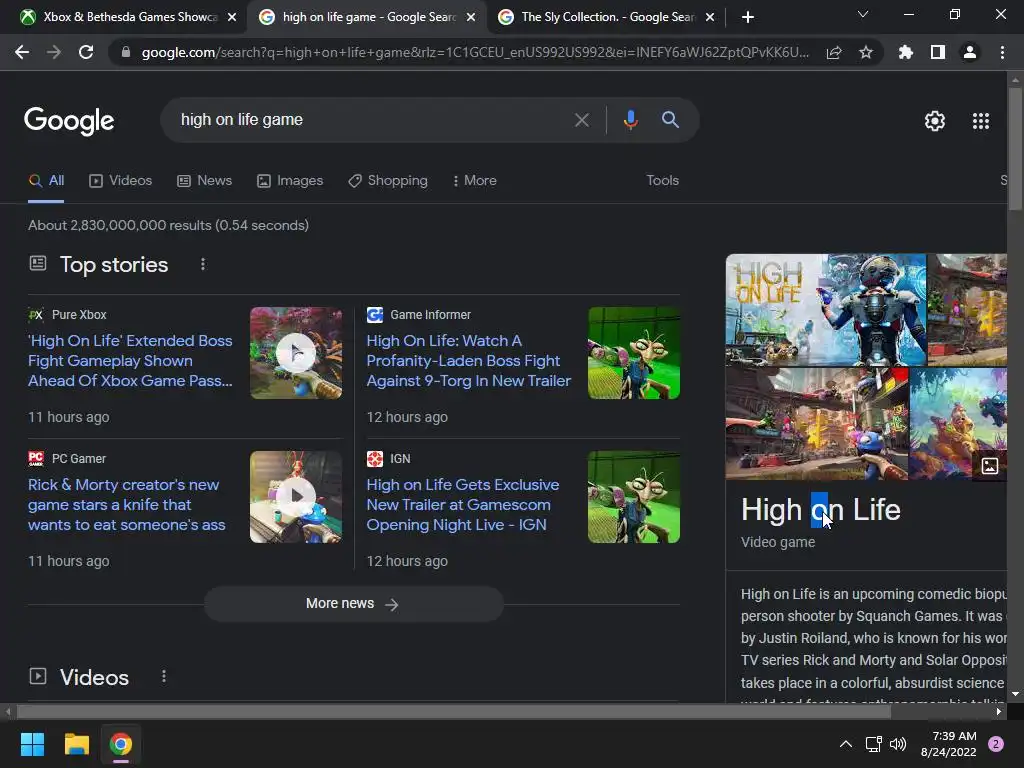Open Top stories three-dot options

[x=203, y=264]
